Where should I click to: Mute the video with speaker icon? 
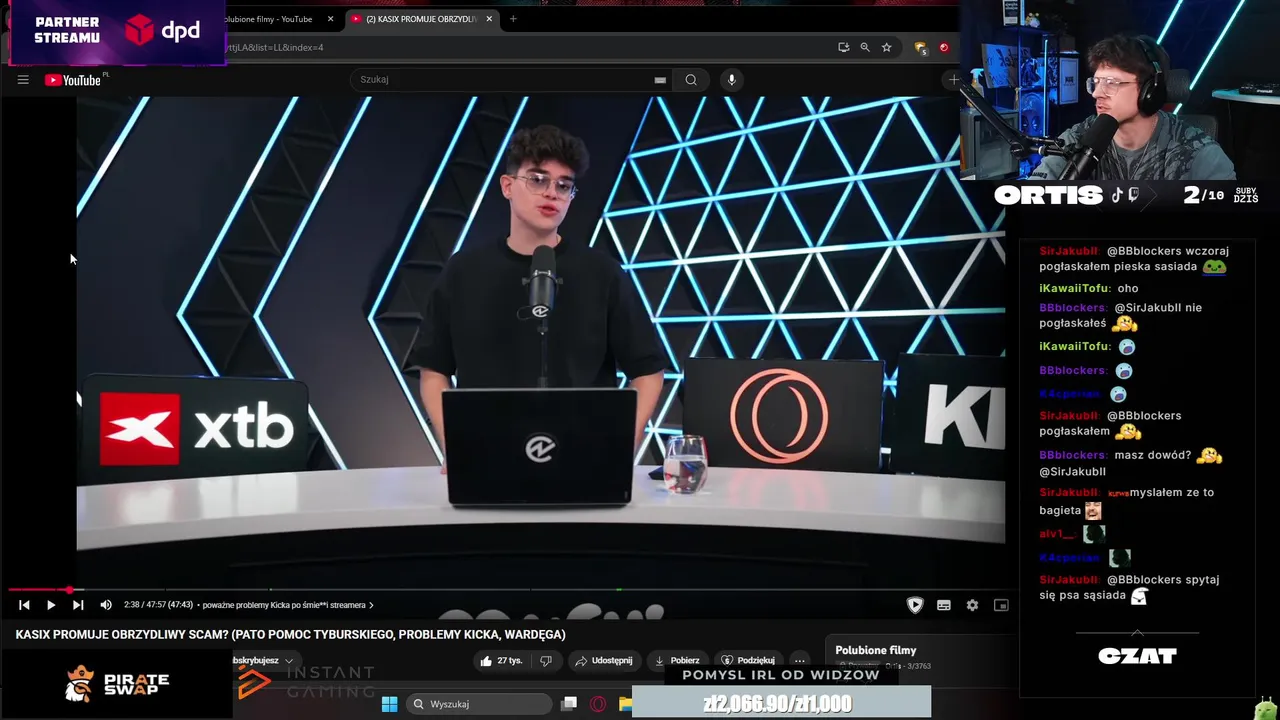[106, 605]
